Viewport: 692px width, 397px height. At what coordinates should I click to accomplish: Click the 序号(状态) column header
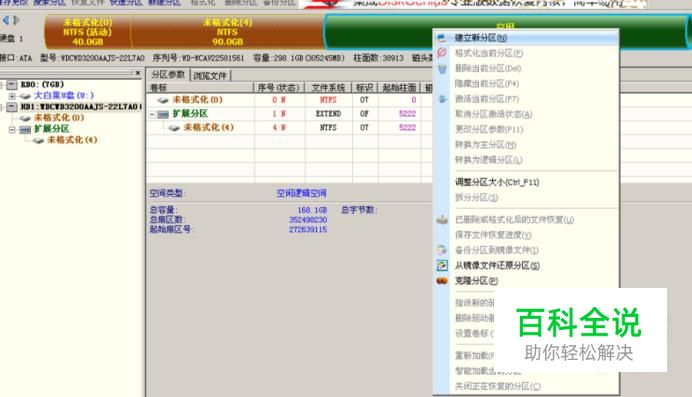279,87
